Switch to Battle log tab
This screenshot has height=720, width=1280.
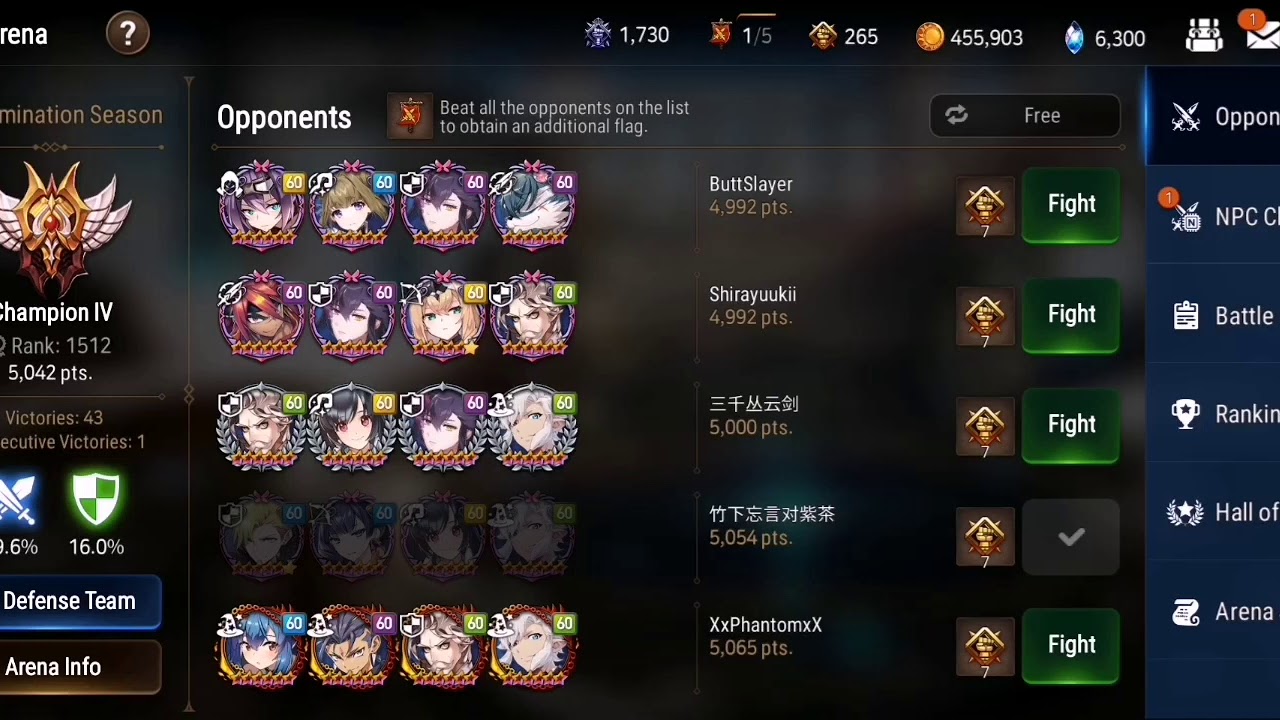1213,316
